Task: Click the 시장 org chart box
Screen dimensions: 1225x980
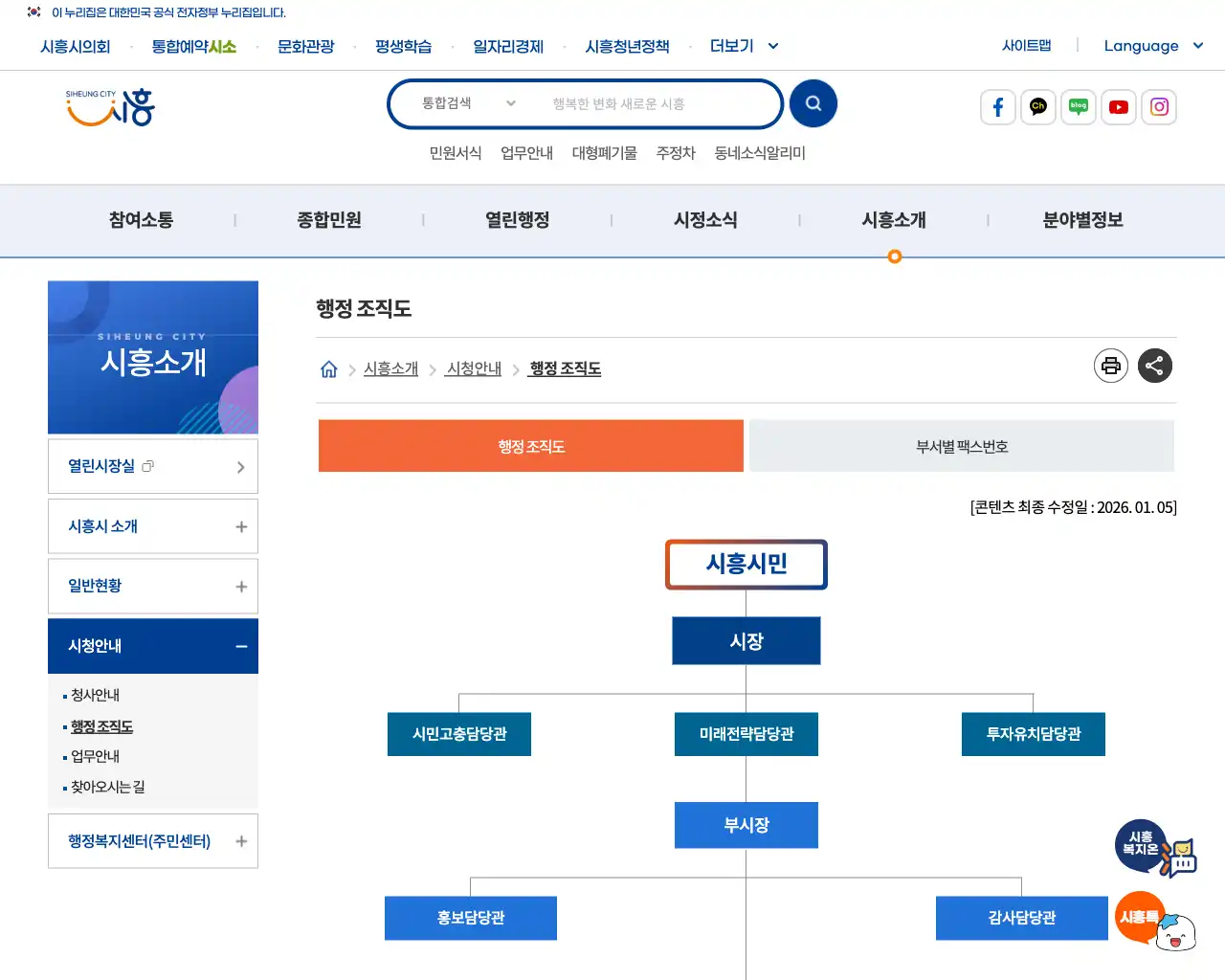Action: point(746,641)
